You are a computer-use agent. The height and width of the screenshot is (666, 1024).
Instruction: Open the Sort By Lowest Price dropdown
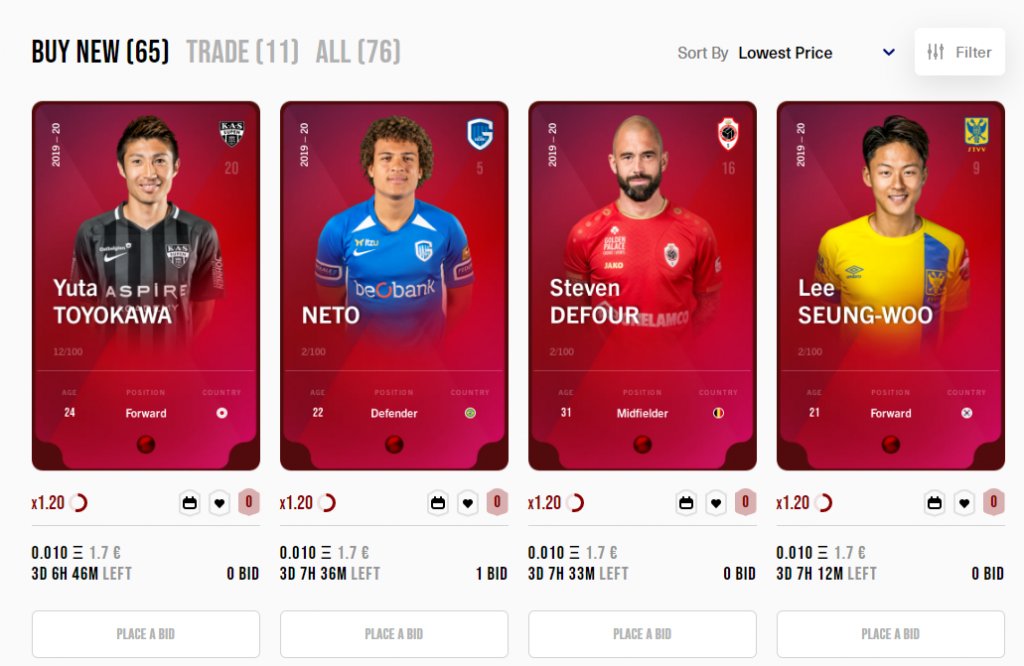coord(786,52)
